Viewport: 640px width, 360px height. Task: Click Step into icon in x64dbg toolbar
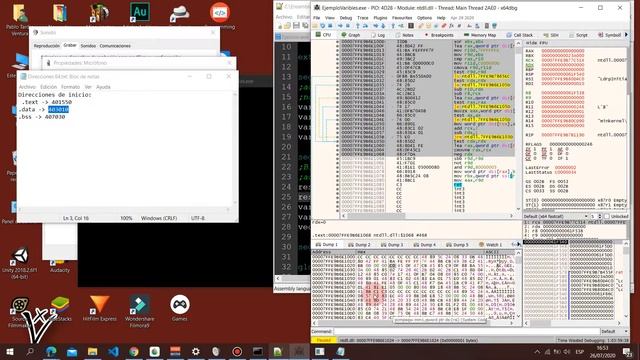click(x=358, y=26)
